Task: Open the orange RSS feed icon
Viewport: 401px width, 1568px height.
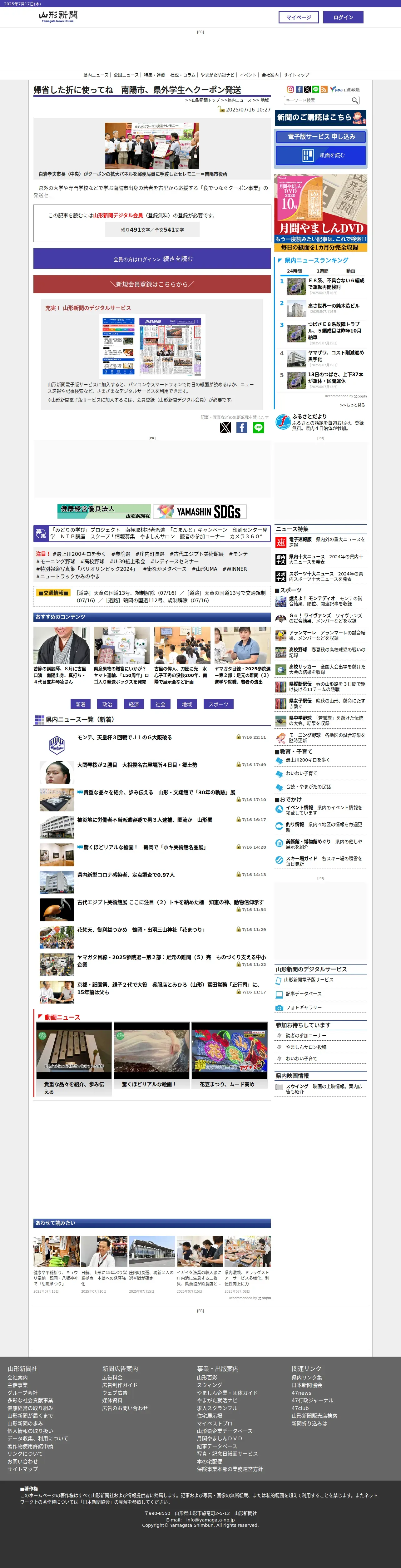Action: click(x=324, y=90)
